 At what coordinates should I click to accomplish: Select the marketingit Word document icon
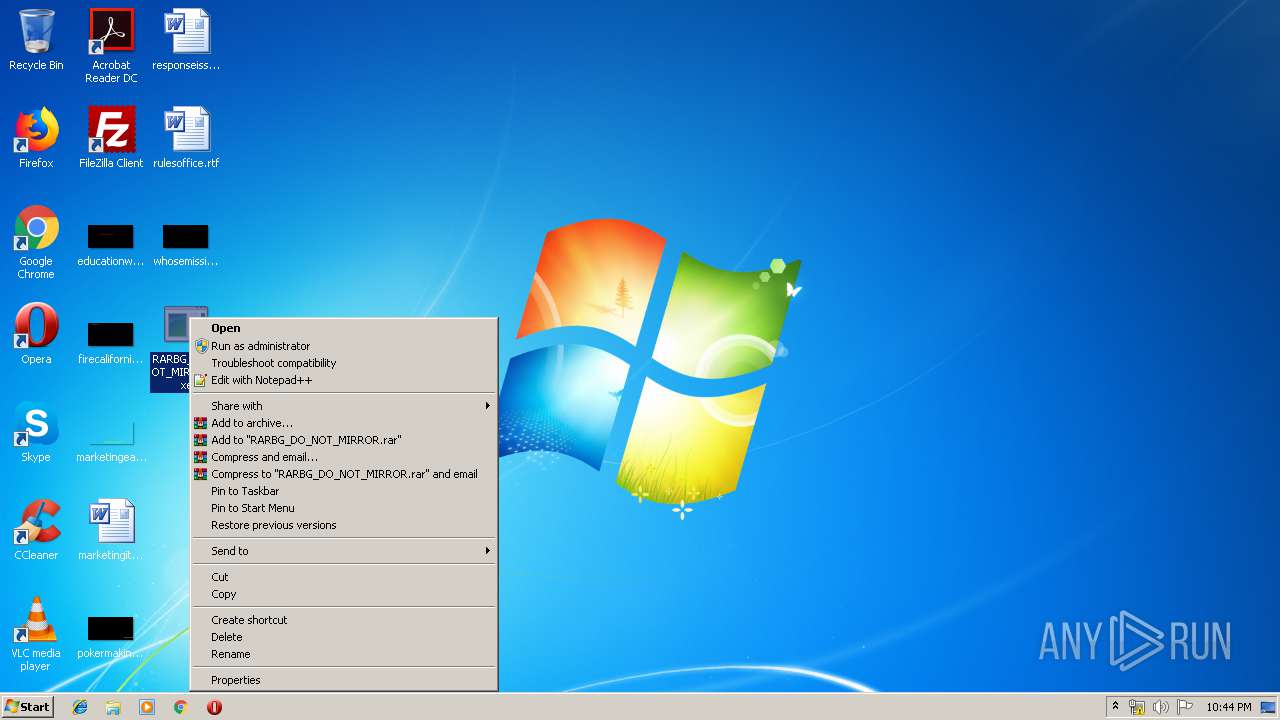(111, 530)
